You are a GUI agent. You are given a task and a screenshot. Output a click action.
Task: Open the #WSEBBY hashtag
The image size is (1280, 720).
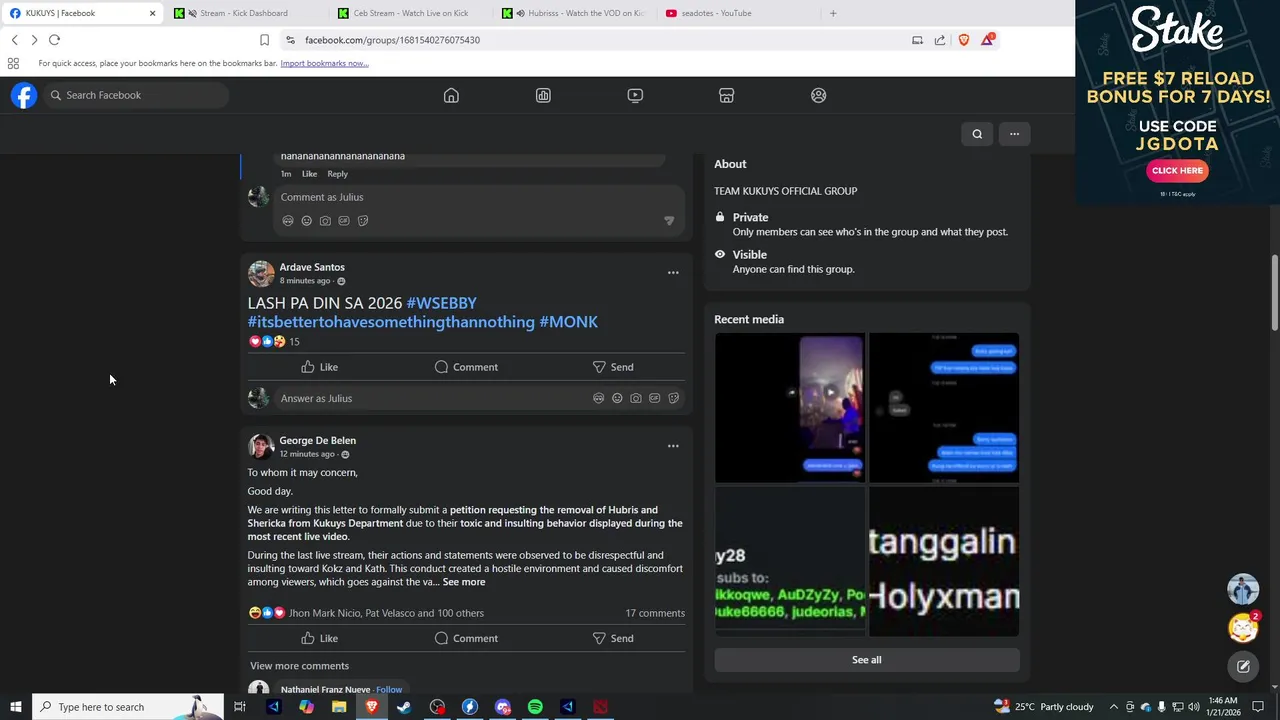coord(441,303)
